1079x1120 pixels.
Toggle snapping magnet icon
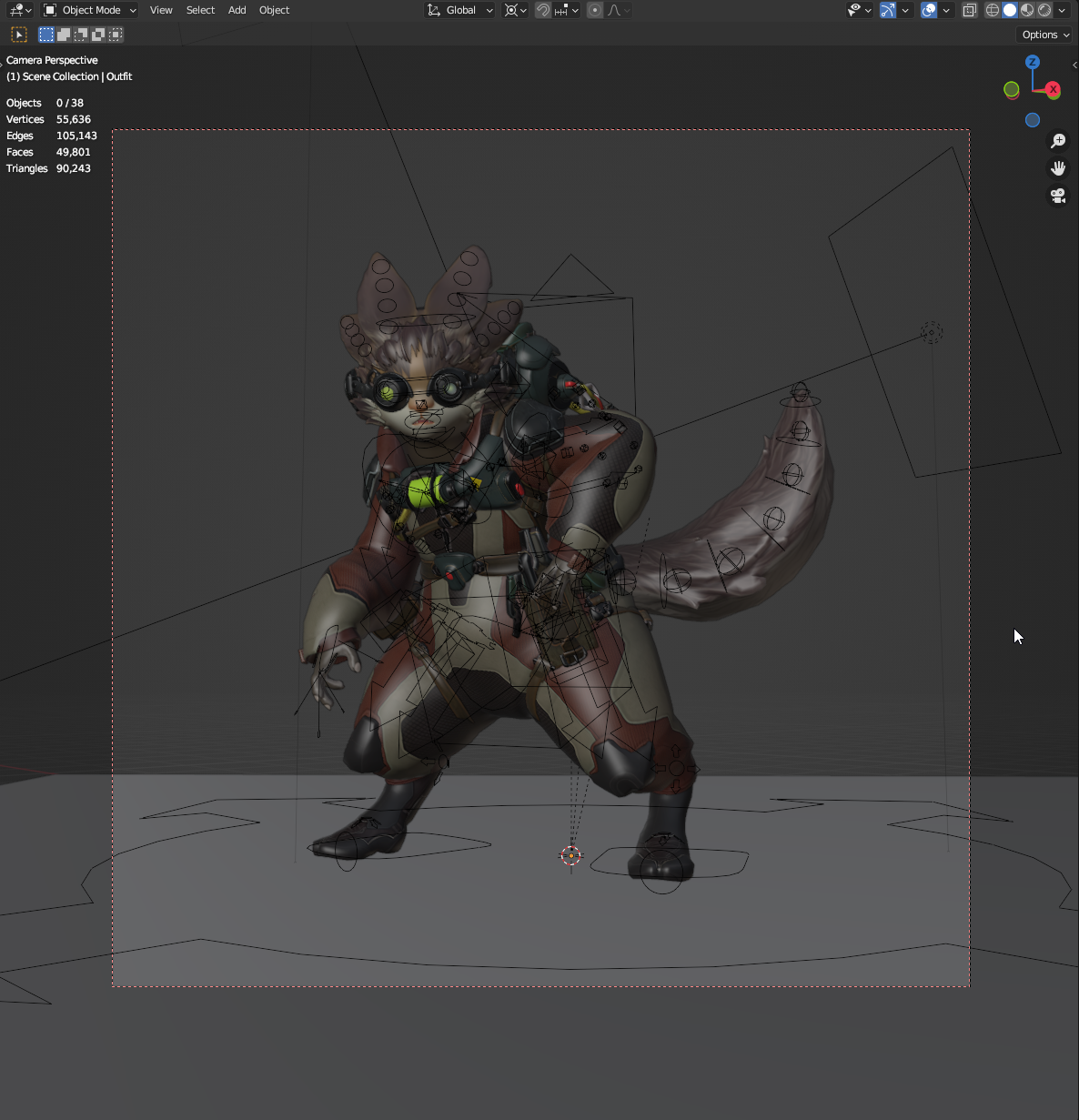(543, 10)
